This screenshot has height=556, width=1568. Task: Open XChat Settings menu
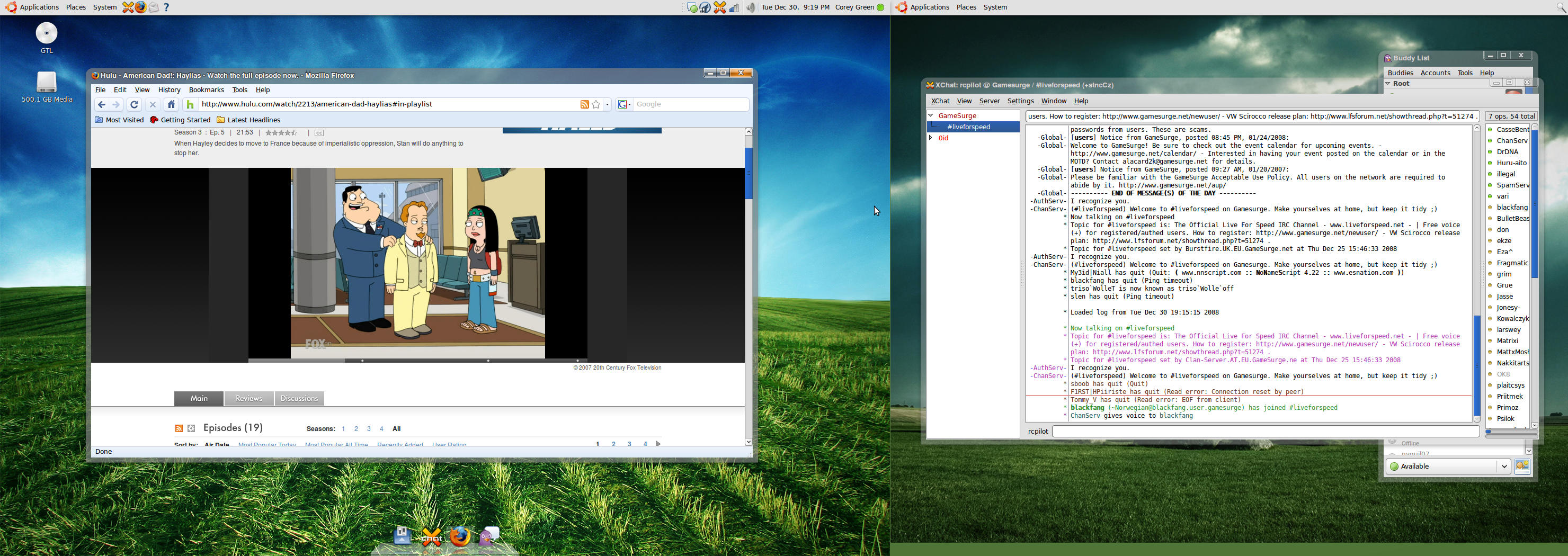coord(1020,101)
